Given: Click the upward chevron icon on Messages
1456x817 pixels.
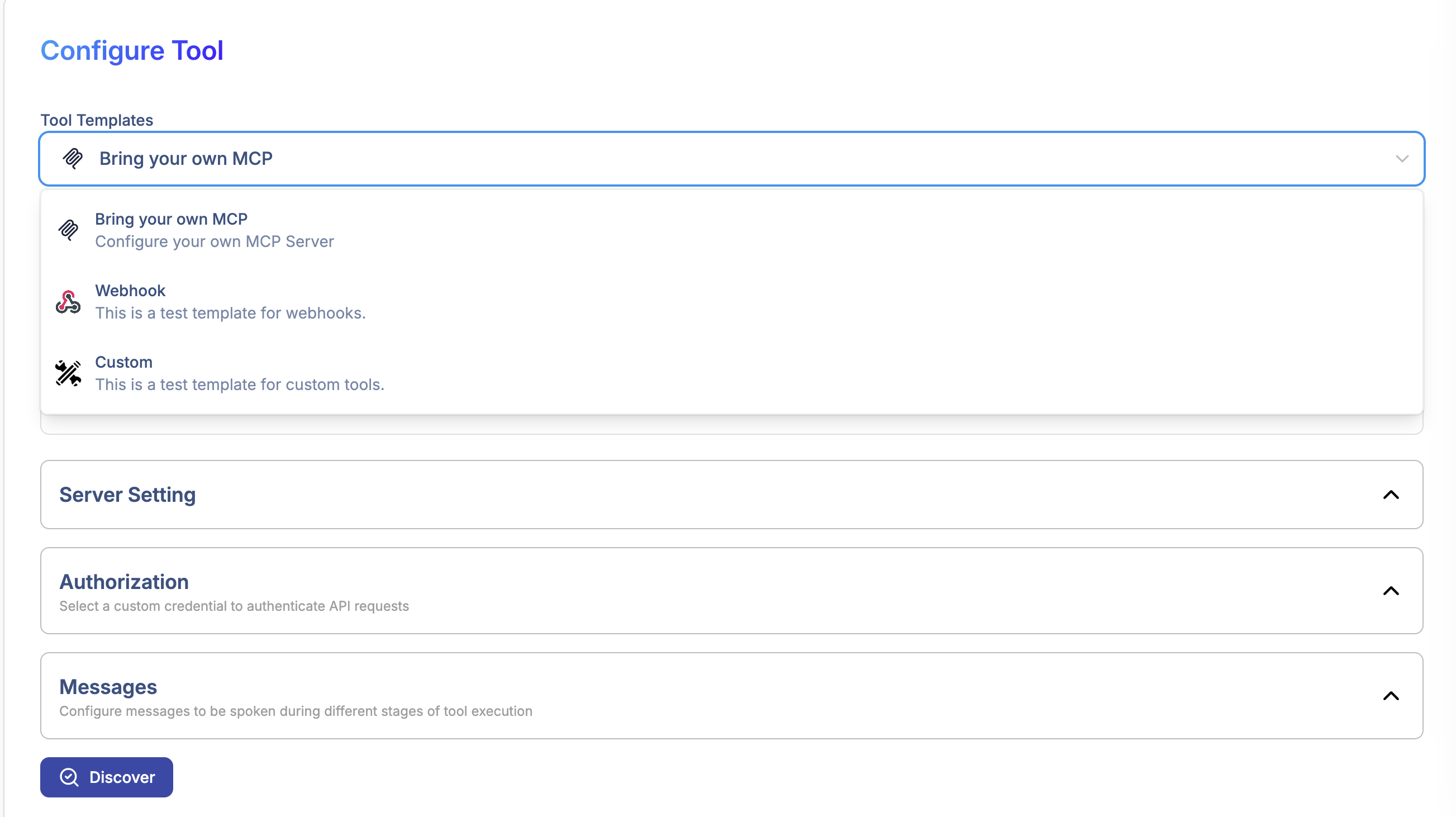Looking at the screenshot, I should click(x=1391, y=696).
